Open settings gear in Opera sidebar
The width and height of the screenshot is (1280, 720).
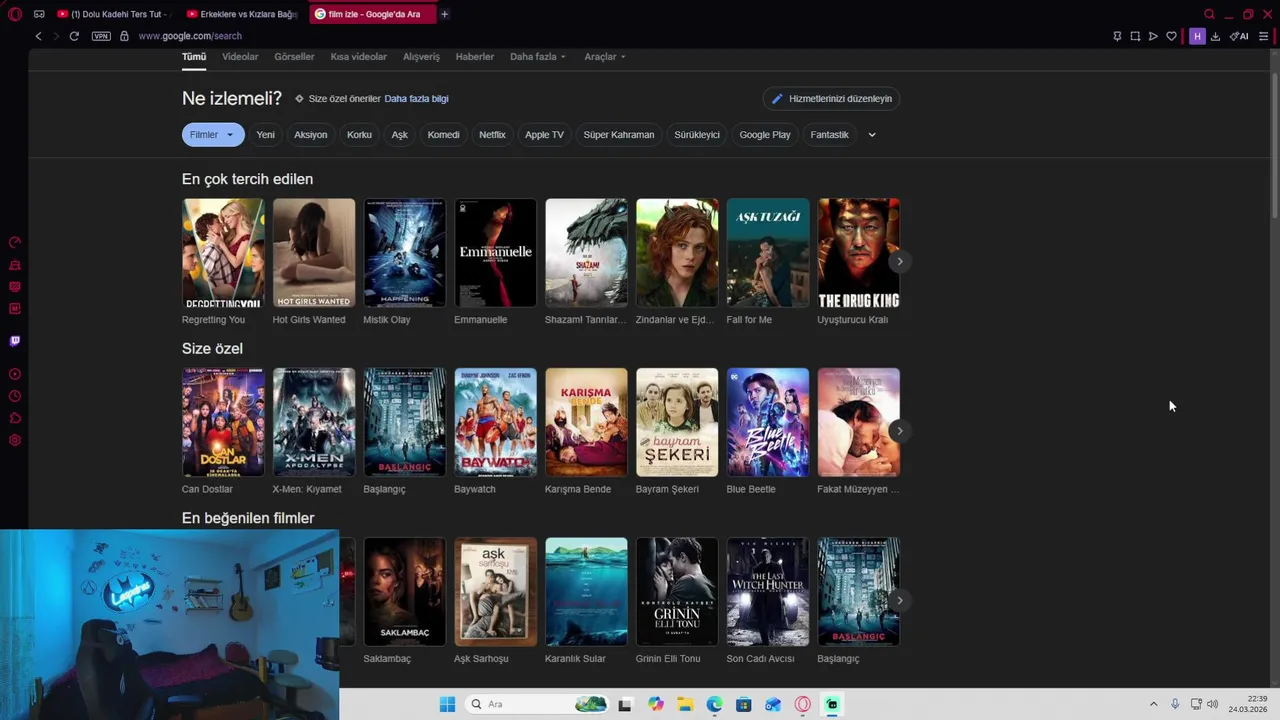pos(14,440)
